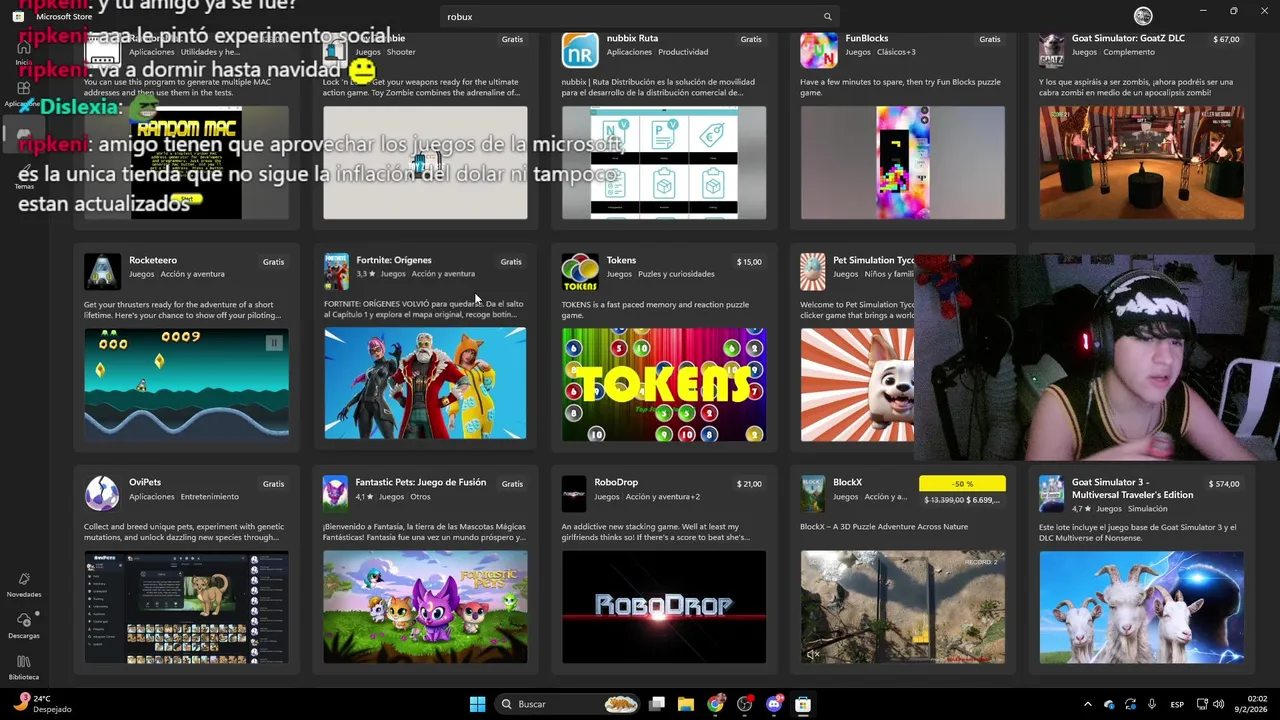Click the $15,00 price on Tokens
The width and height of the screenshot is (1280, 720).
(x=749, y=262)
